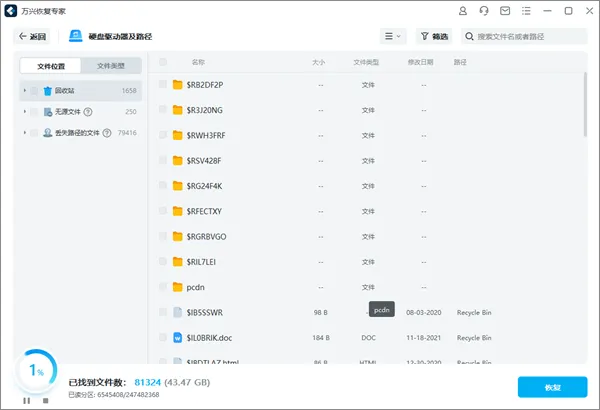
Task: Open the view mode dropdown
Action: tap(393, 36)
